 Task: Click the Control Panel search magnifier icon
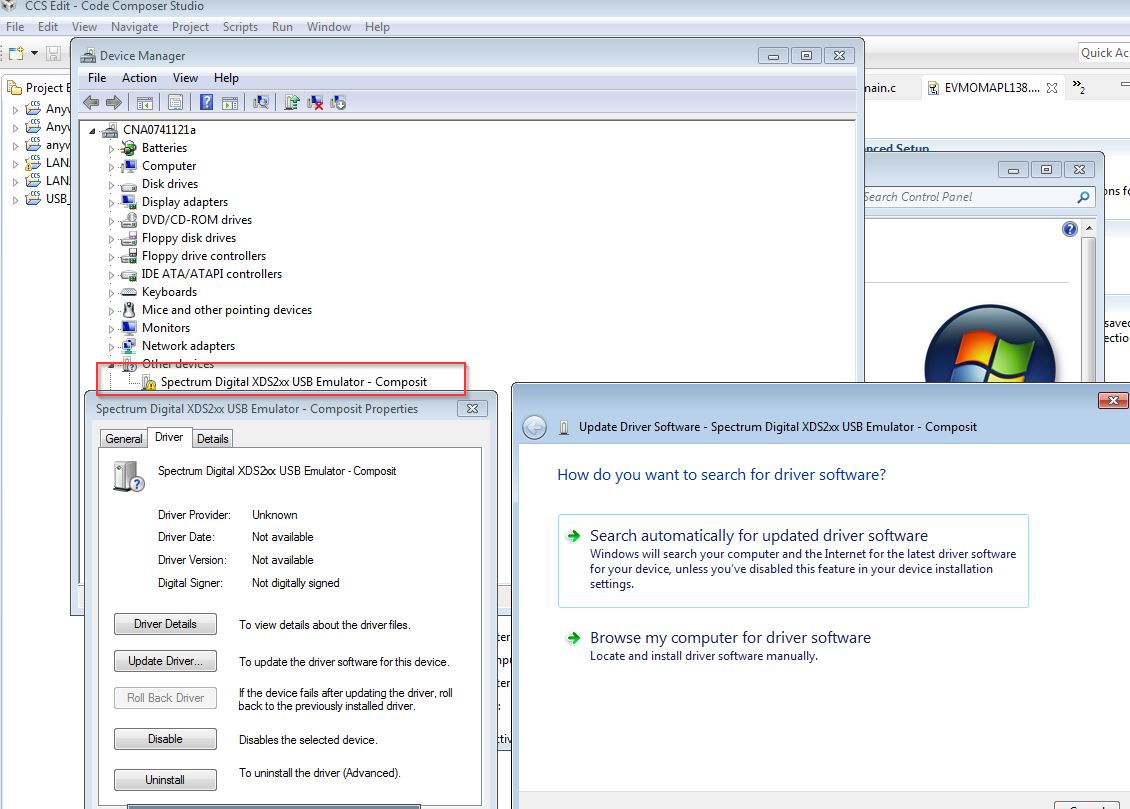[x=1083, y=197]
